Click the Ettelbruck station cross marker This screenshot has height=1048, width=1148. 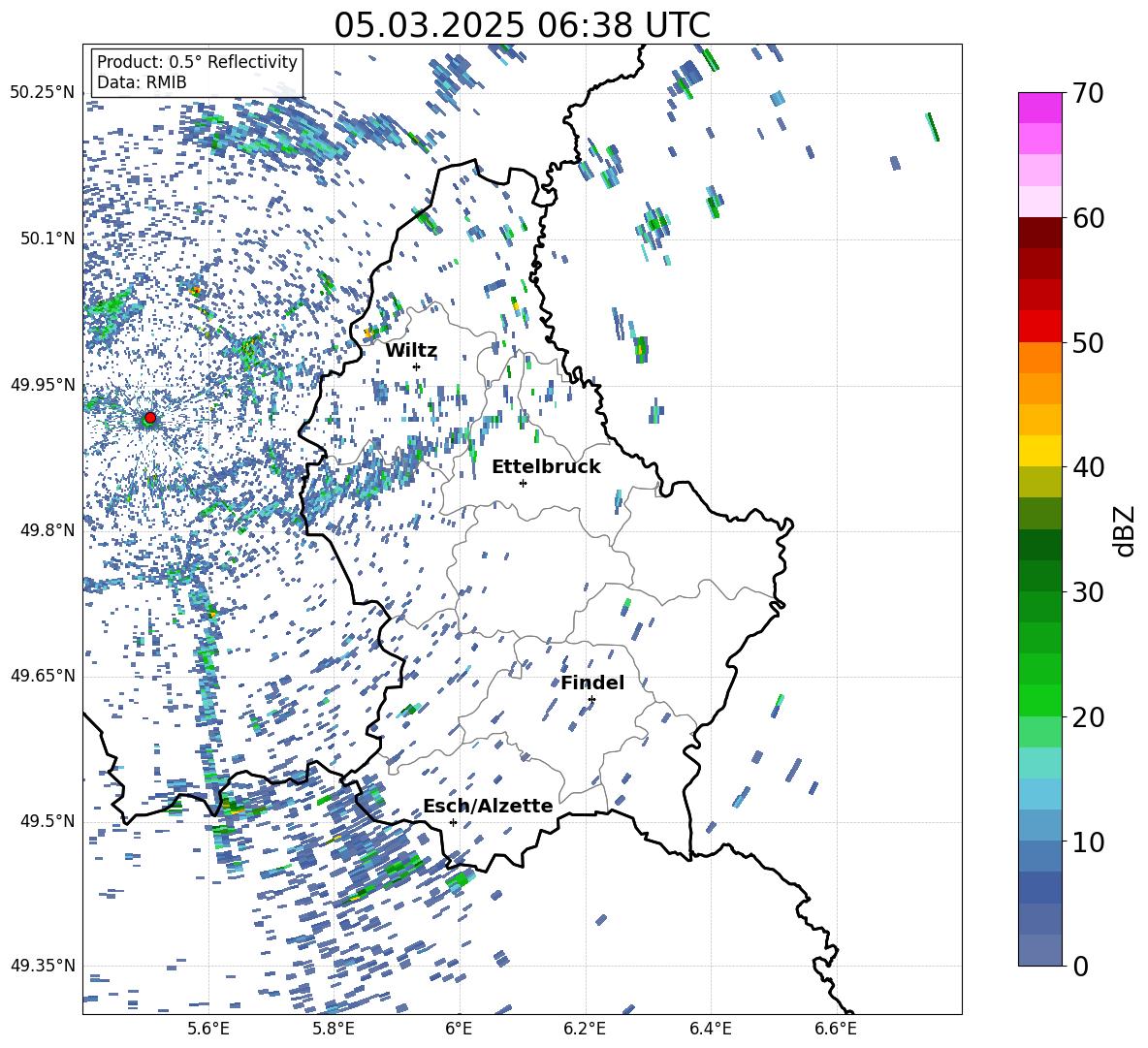(x=523, y=483)
